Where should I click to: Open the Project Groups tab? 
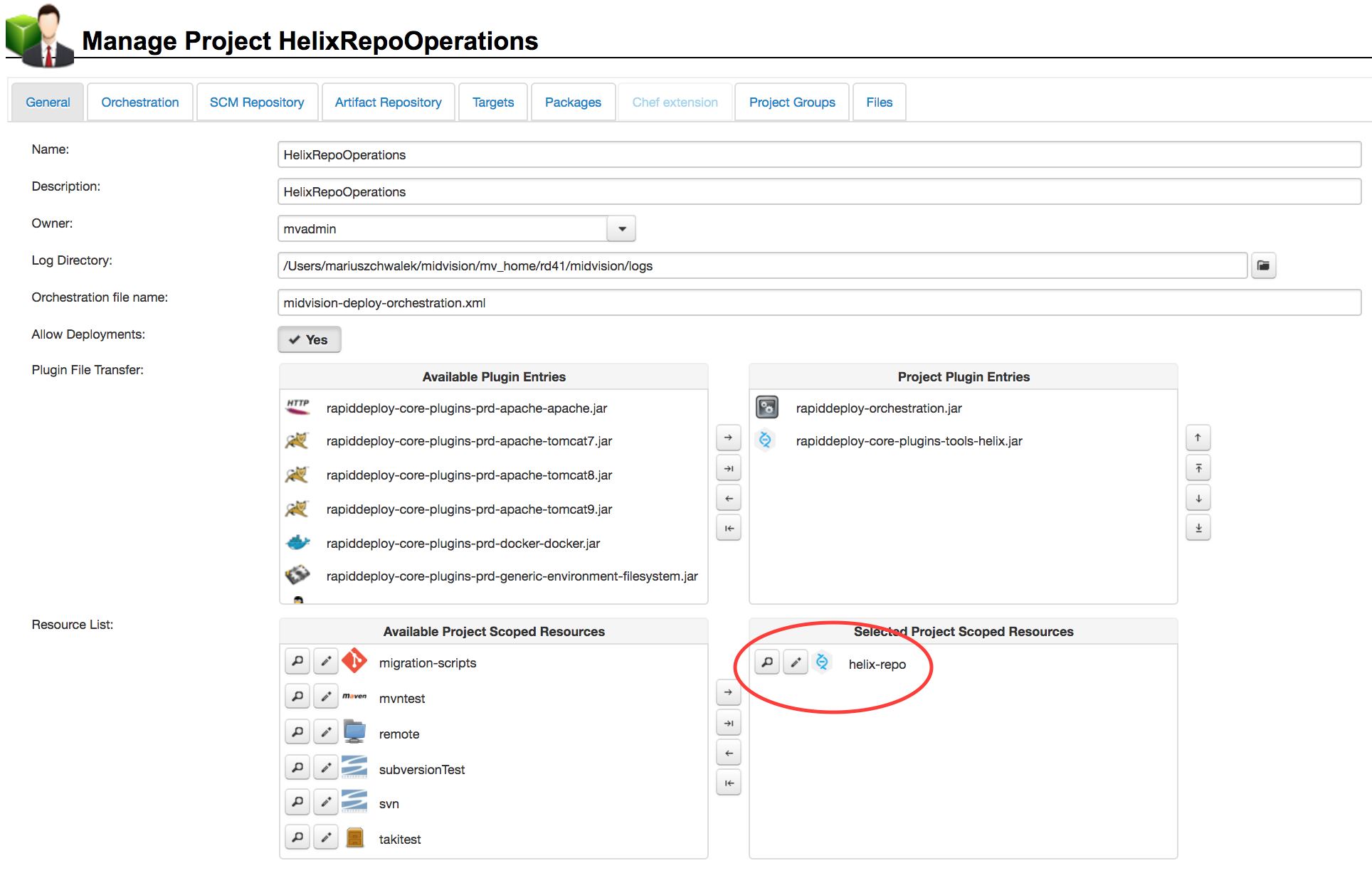click(792, 102)
